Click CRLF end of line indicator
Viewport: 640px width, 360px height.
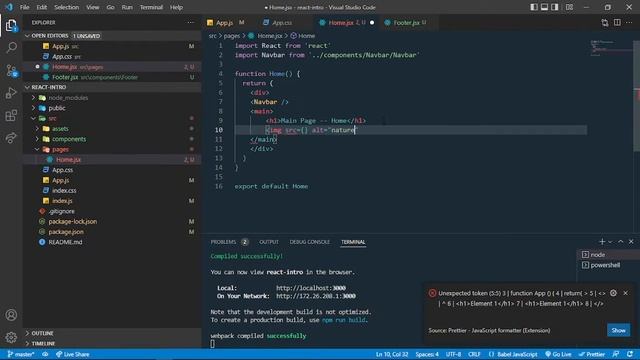pyautogui.click(x=474, y=354)
